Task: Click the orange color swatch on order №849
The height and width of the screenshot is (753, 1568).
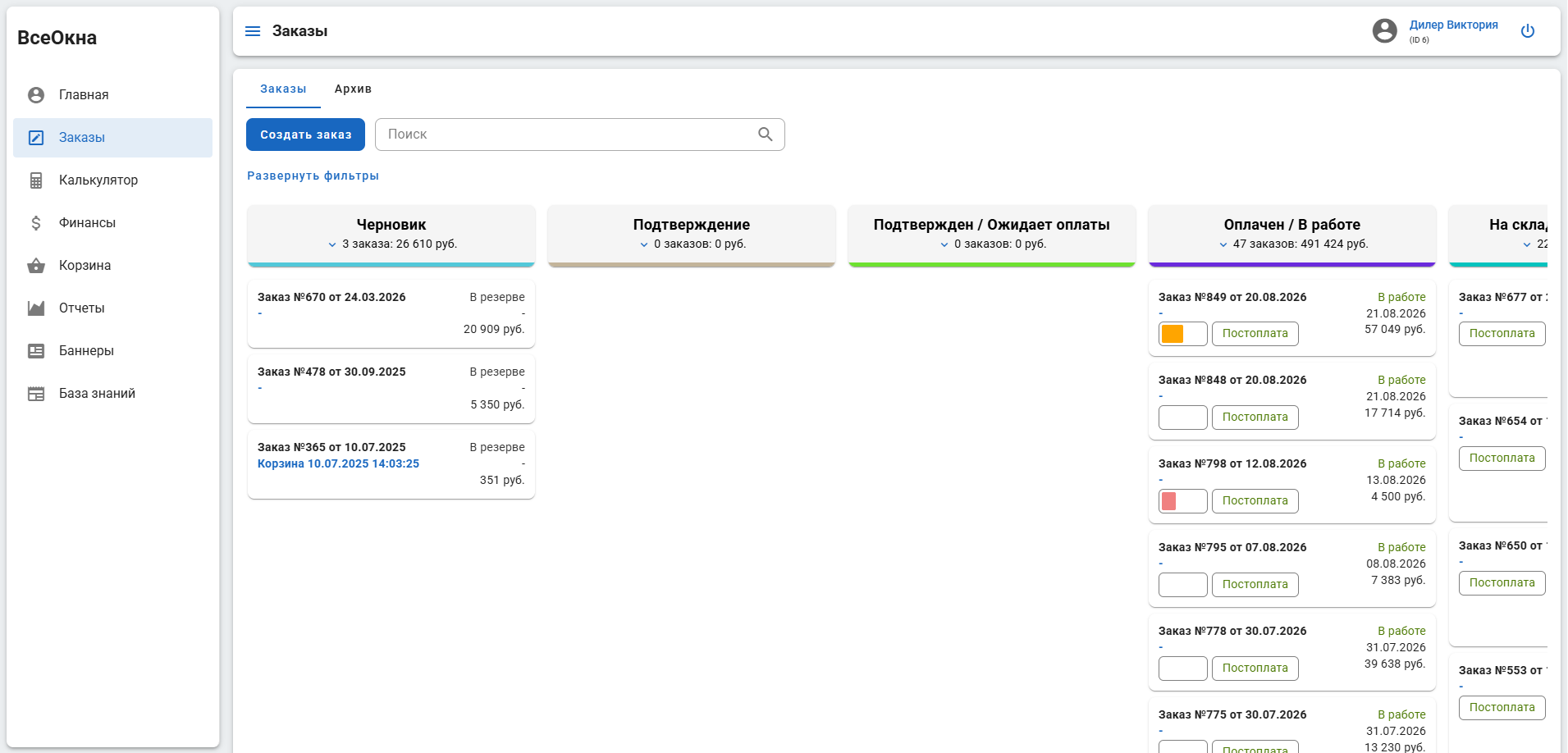Action: pyautogui.click(x=1173, y=334)
